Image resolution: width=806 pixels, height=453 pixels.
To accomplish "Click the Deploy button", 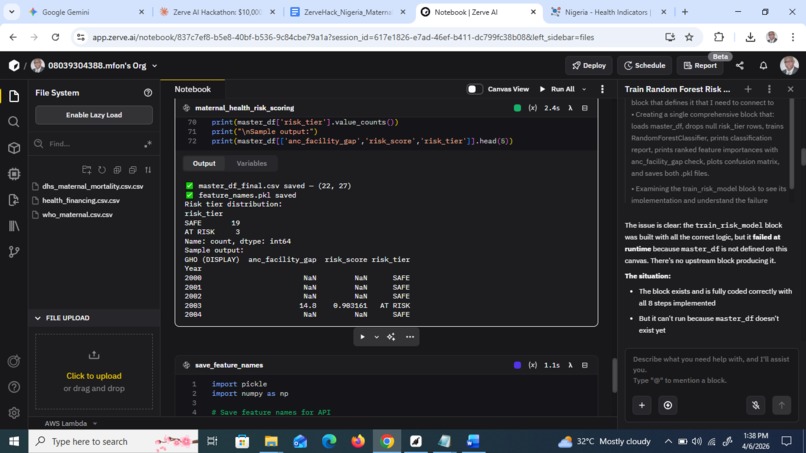I will tap(589, 66).
